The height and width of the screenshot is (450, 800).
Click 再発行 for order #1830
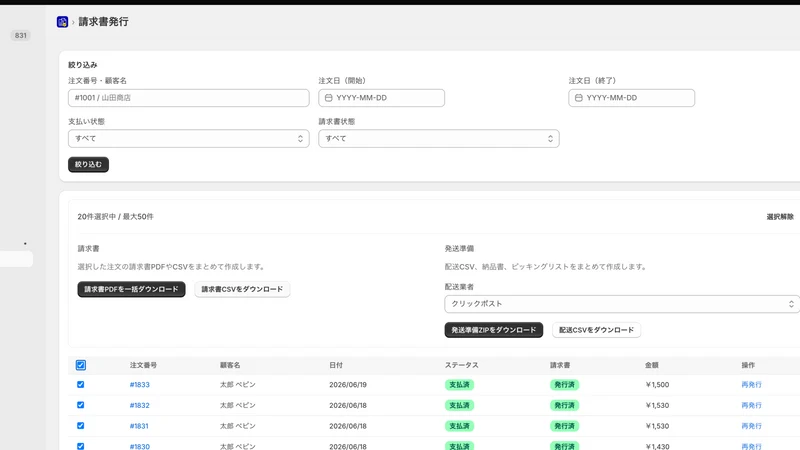tap(752, 446)
